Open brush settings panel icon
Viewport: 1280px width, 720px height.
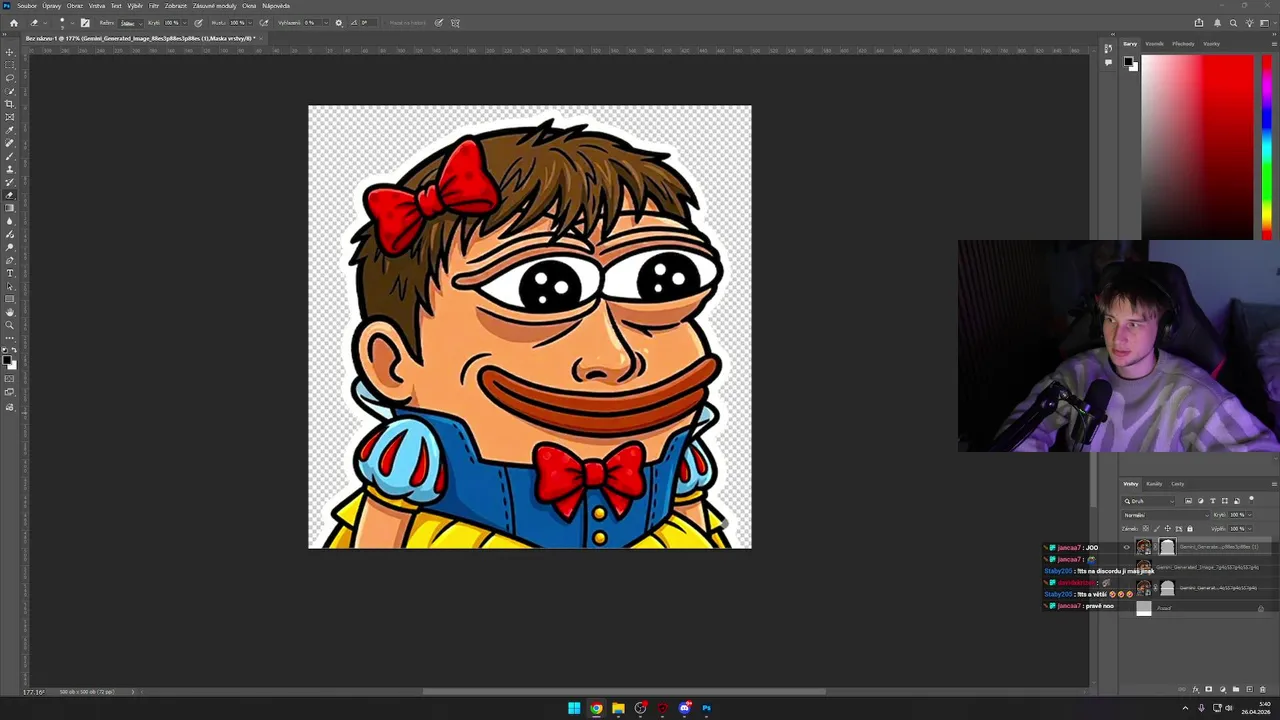click(85, 22)
